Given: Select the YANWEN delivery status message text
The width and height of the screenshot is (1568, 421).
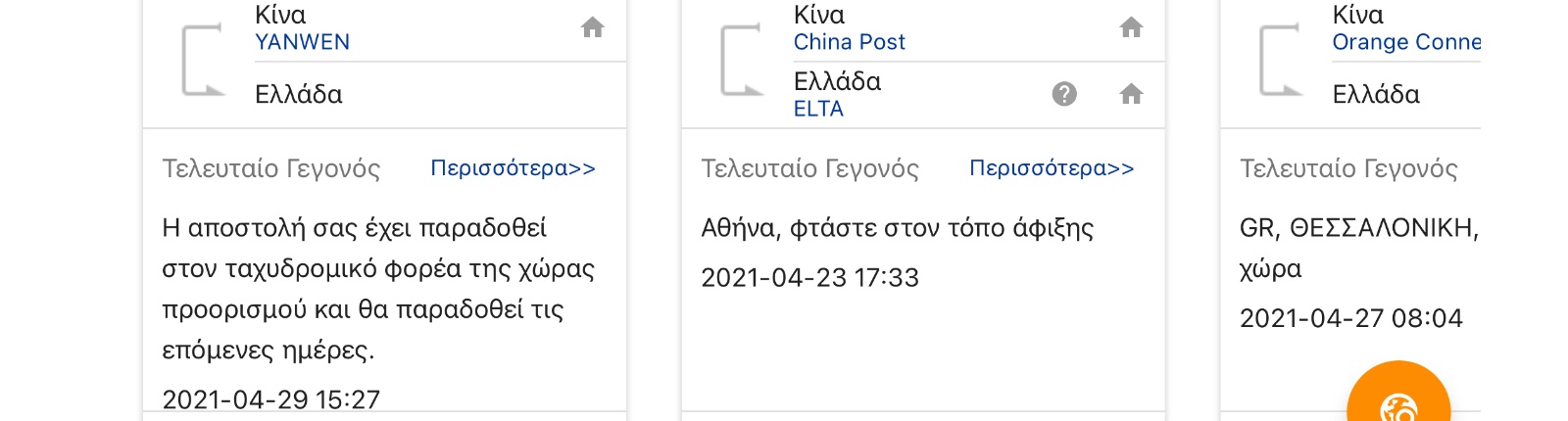Looking at the screenshot, I should tap(378, 289).
